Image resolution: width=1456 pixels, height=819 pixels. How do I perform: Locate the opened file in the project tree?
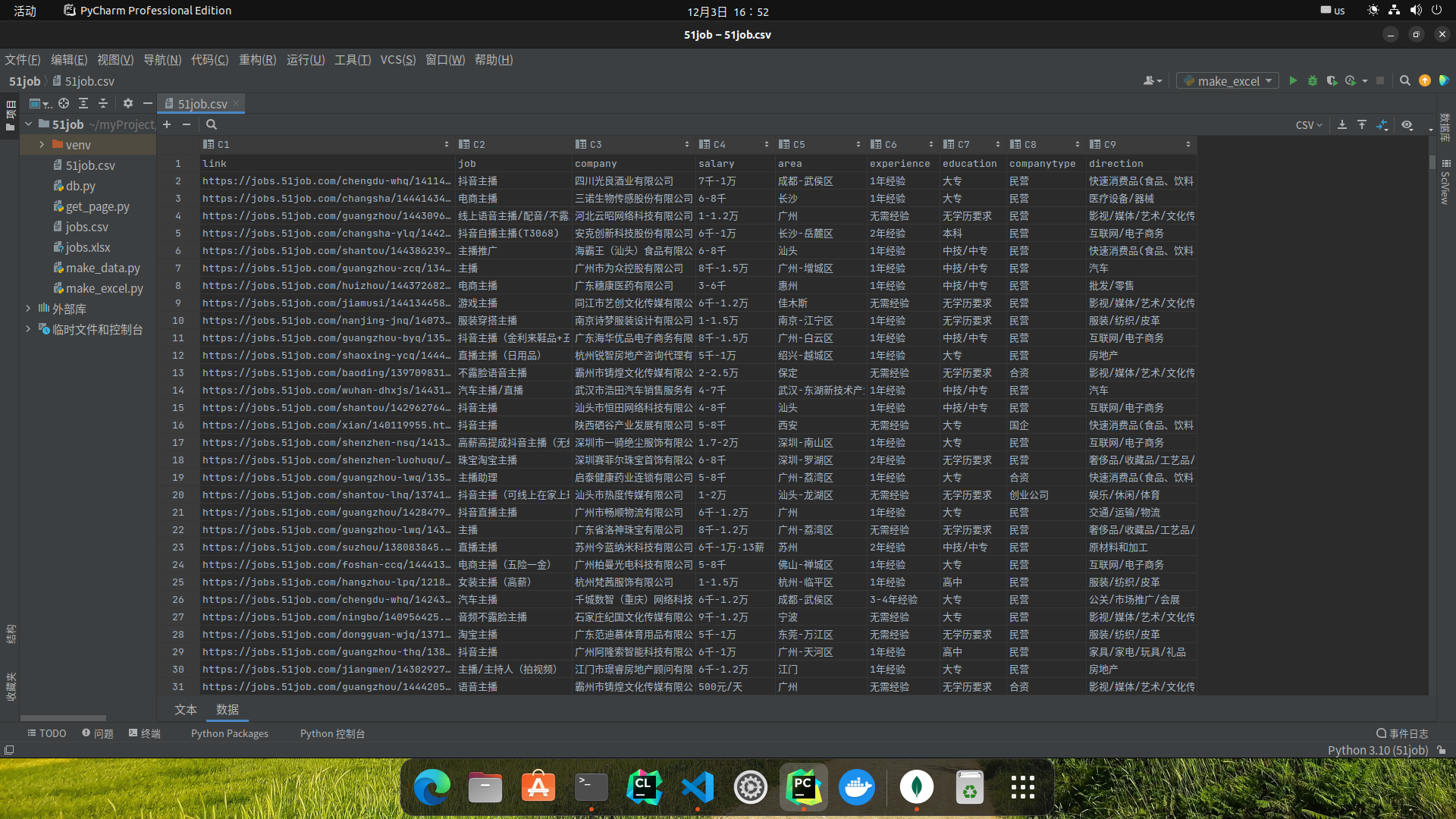pos(64,103)
